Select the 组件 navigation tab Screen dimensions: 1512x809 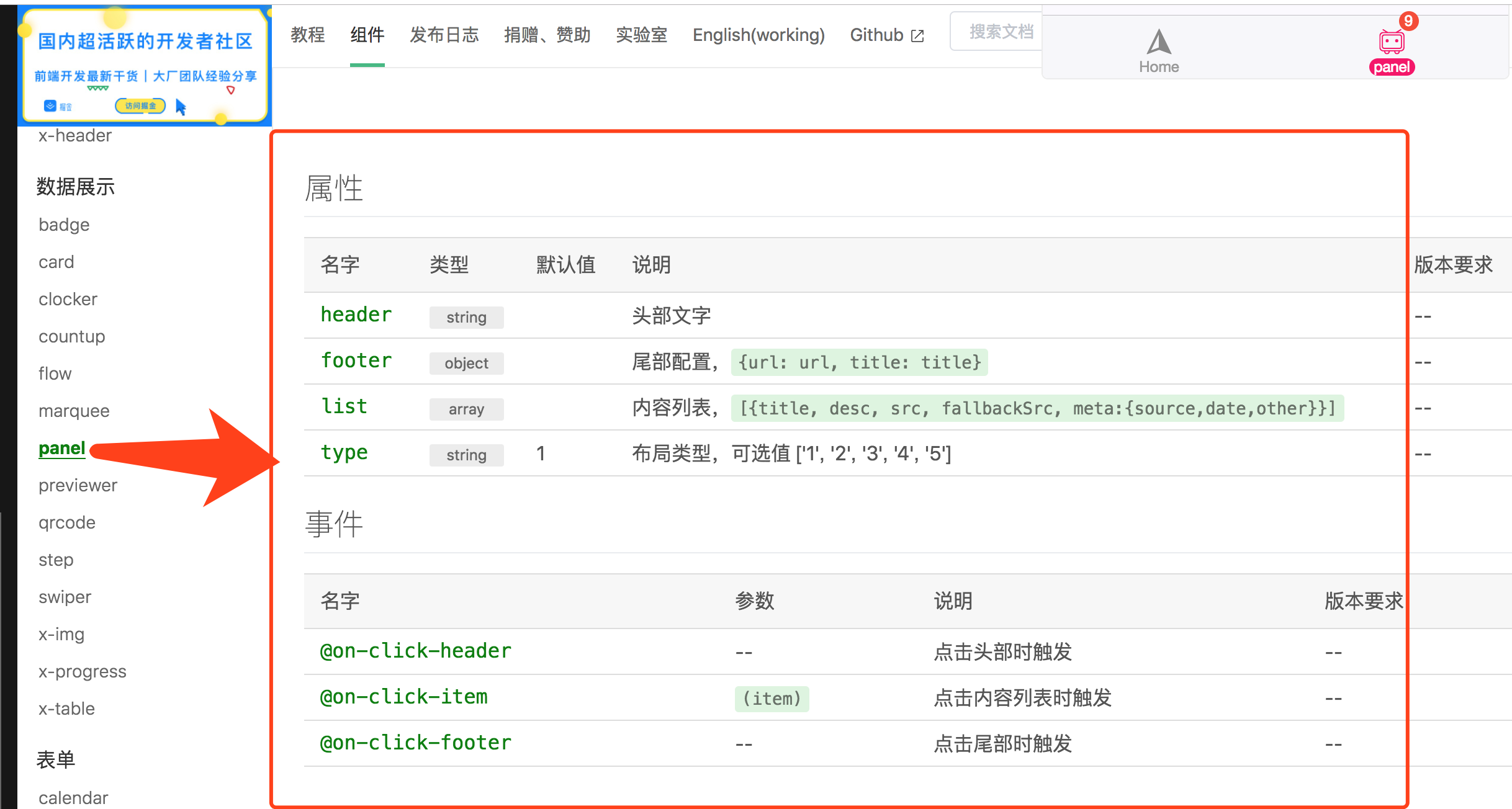[x=367, y=35]
